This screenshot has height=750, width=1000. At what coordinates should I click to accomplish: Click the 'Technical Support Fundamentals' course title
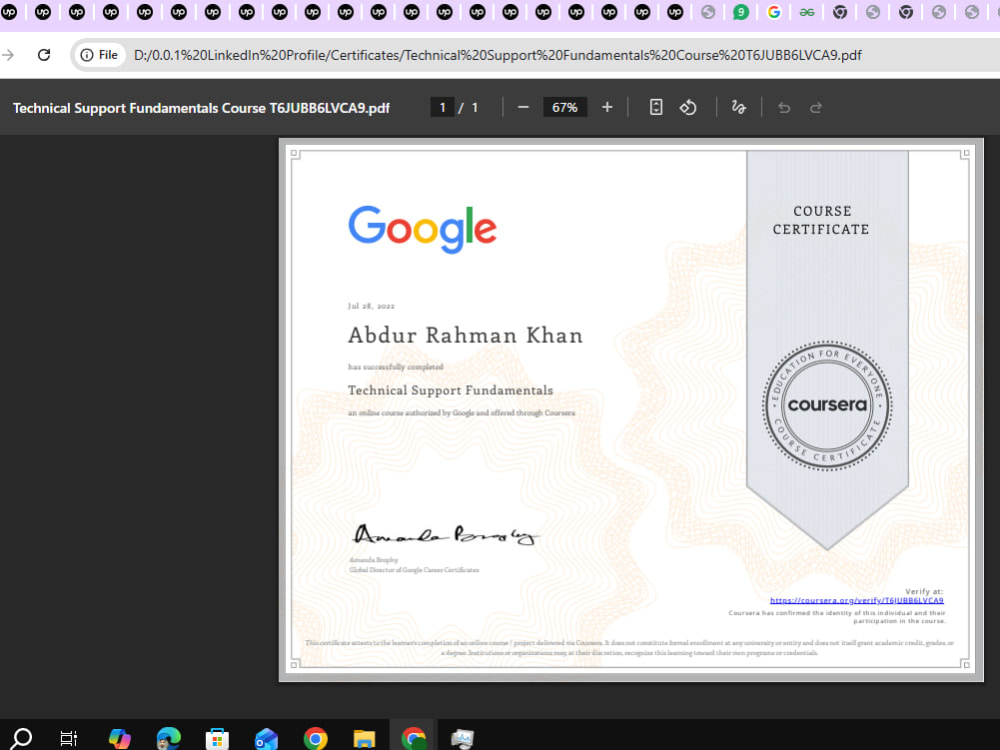coord(450,390)
